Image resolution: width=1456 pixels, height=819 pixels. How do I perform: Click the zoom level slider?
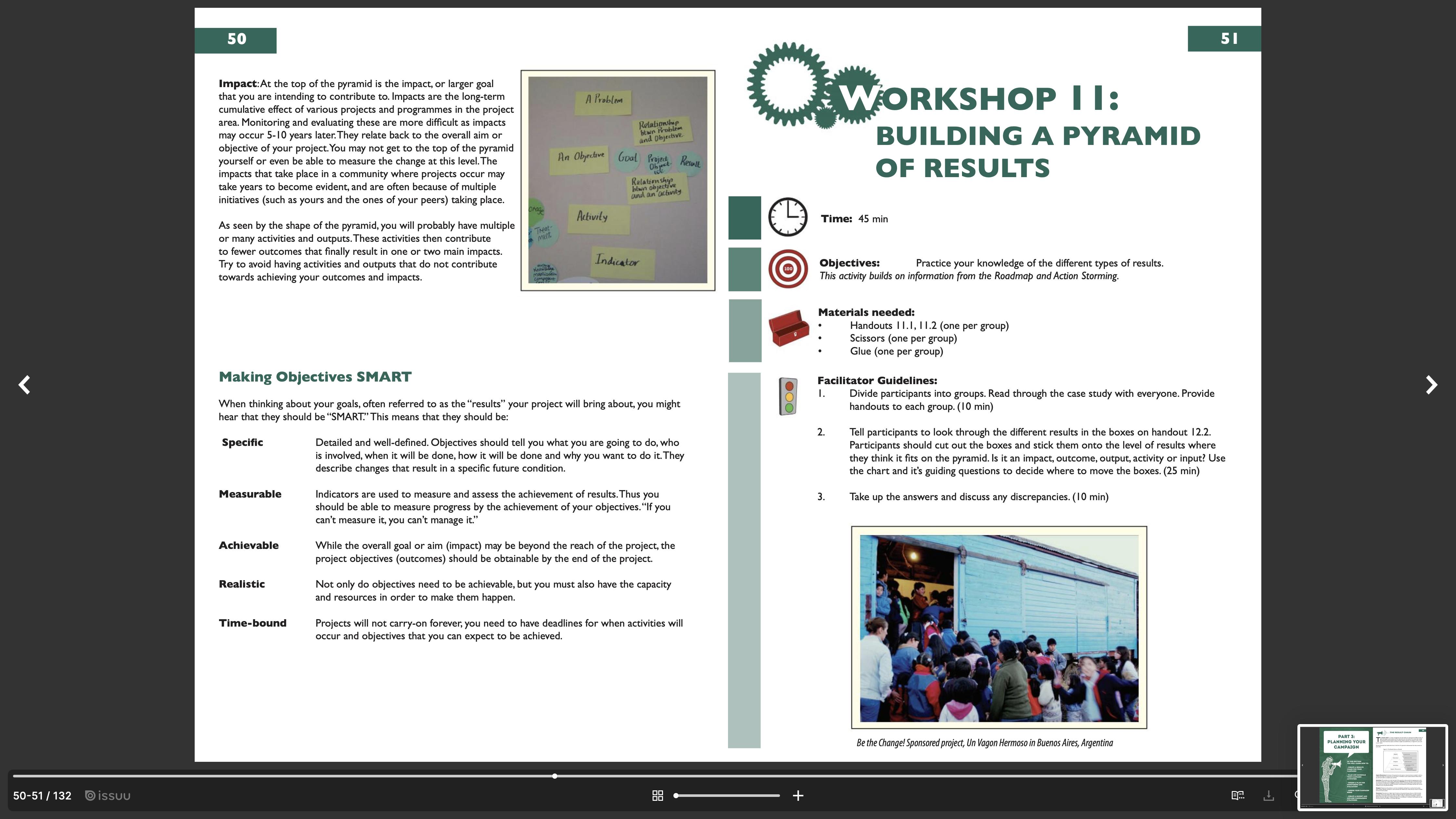click(727, 795)
